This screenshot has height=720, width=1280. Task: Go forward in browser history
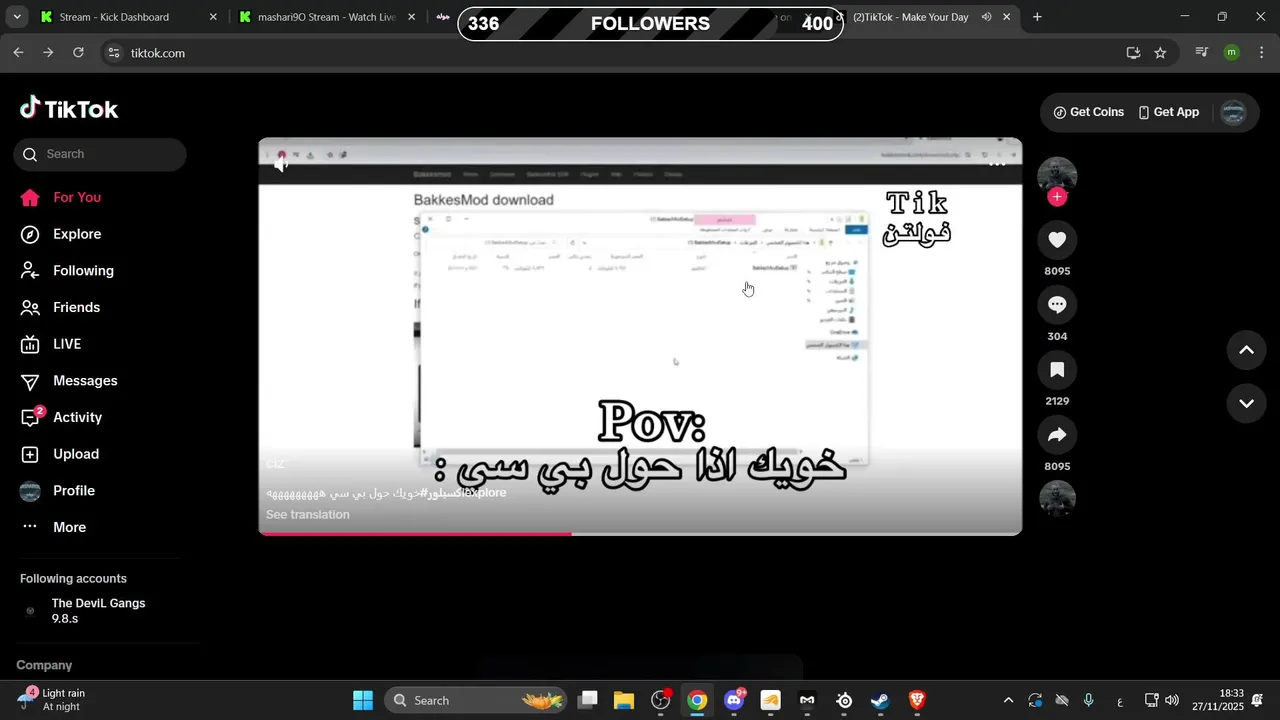click(48, 53)
